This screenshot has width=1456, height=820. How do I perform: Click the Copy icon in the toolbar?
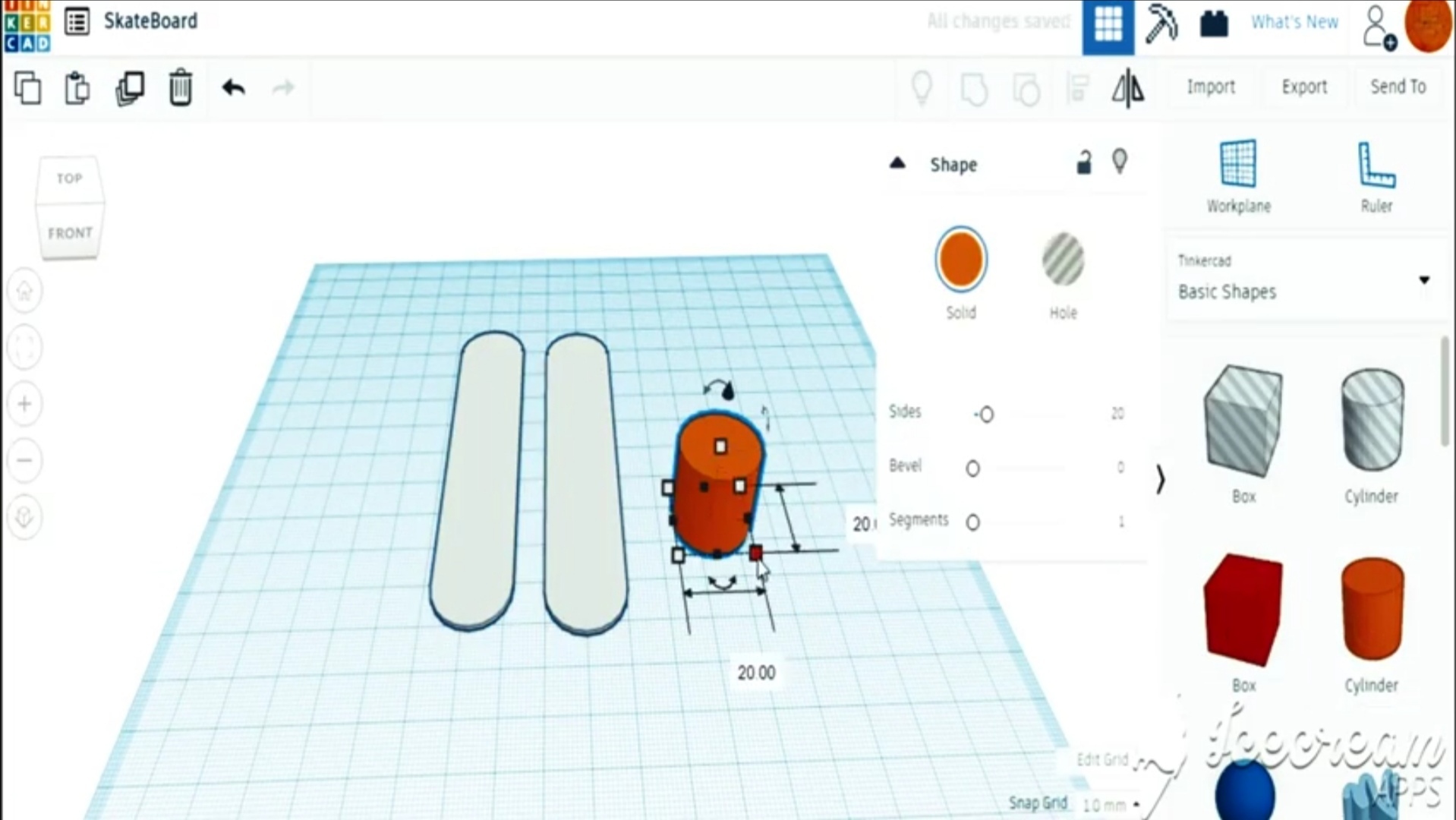click(27, 87)
